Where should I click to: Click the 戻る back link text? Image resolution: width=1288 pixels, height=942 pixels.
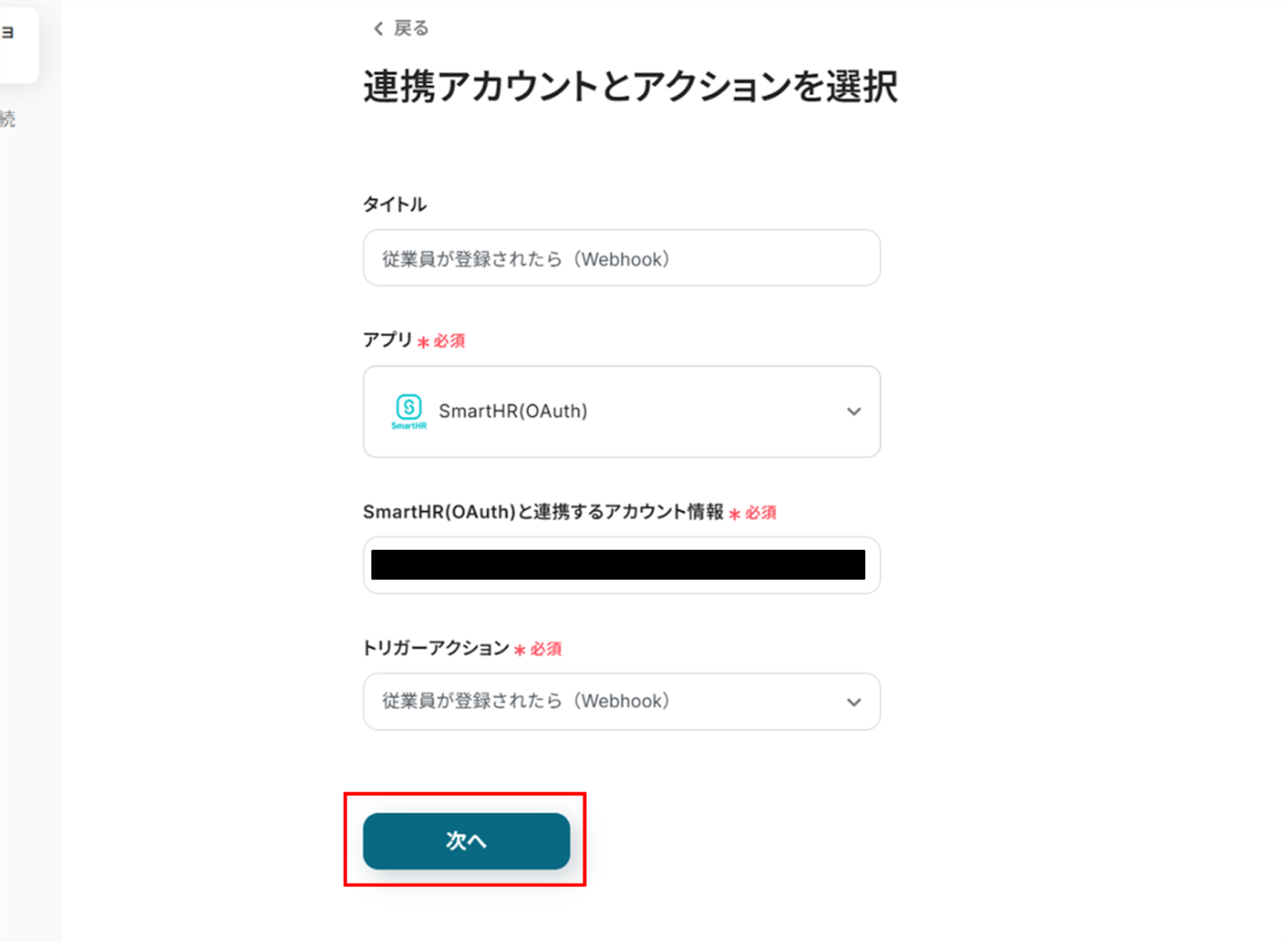[411, 29]
